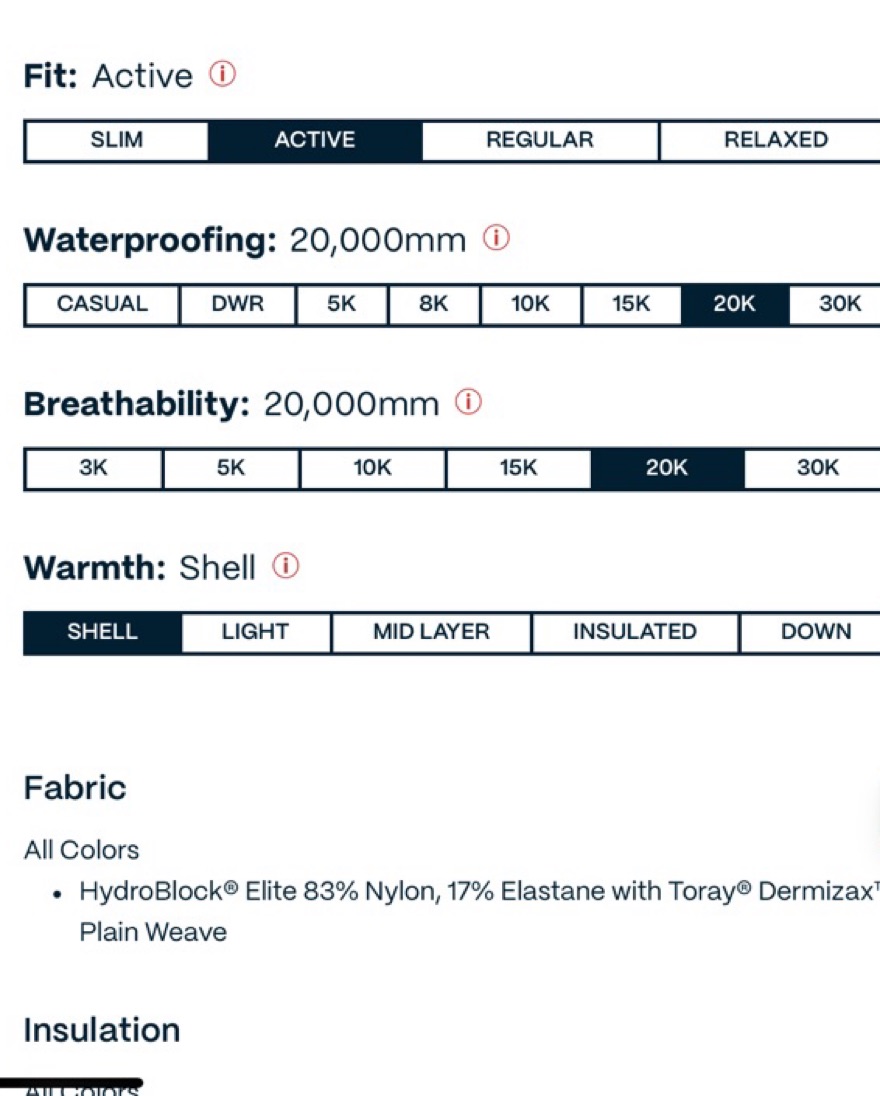Select 15K waterproofing segment
Viewport: 880px width, 1096px height.
point(631,304)
